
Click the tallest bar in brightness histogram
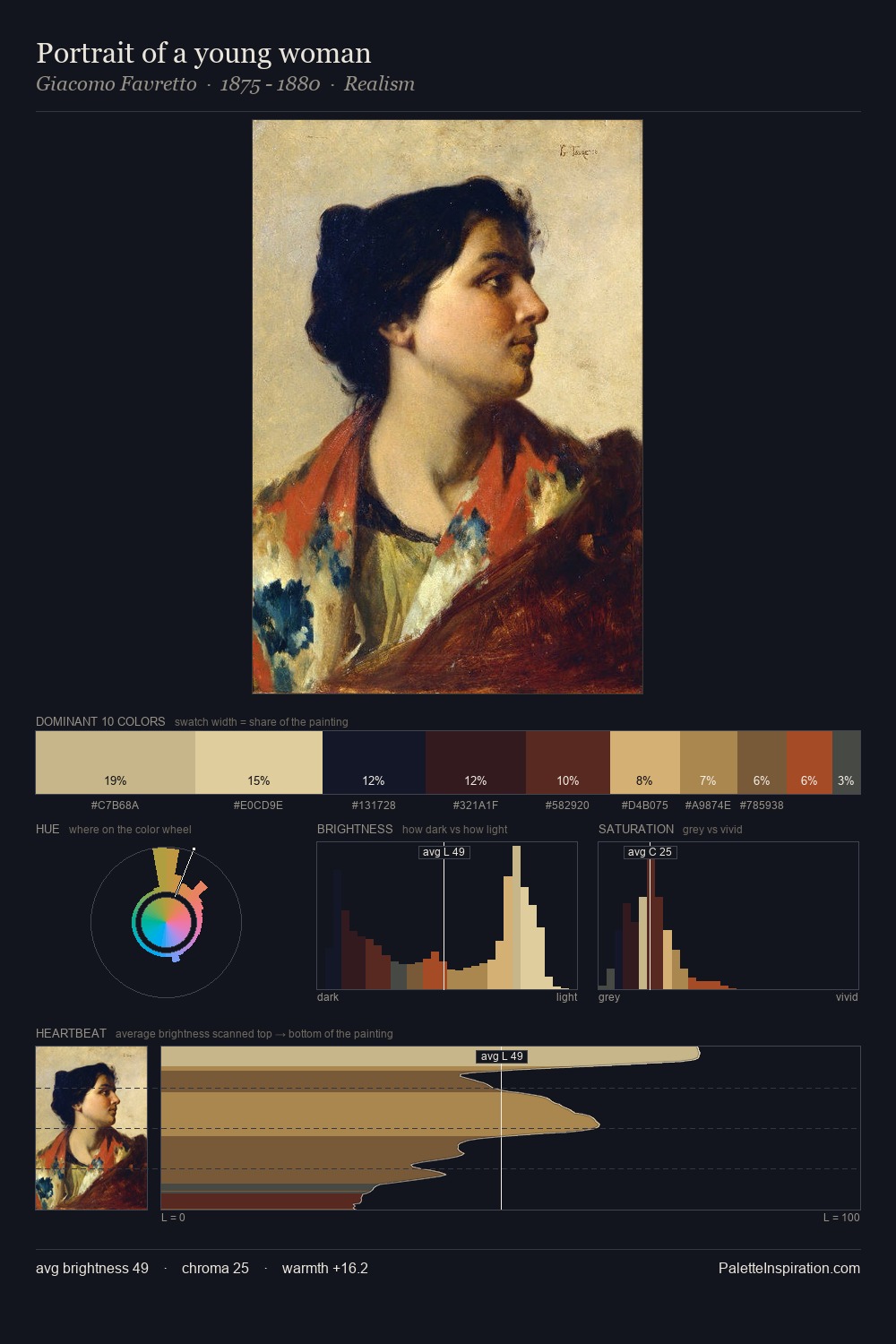[x=516, y=918]
